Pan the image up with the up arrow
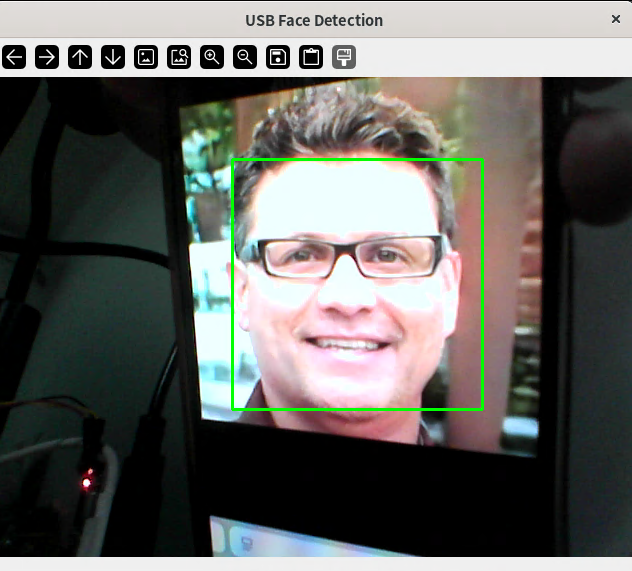This screenshot has height=571, width=632. pos(80,57)
